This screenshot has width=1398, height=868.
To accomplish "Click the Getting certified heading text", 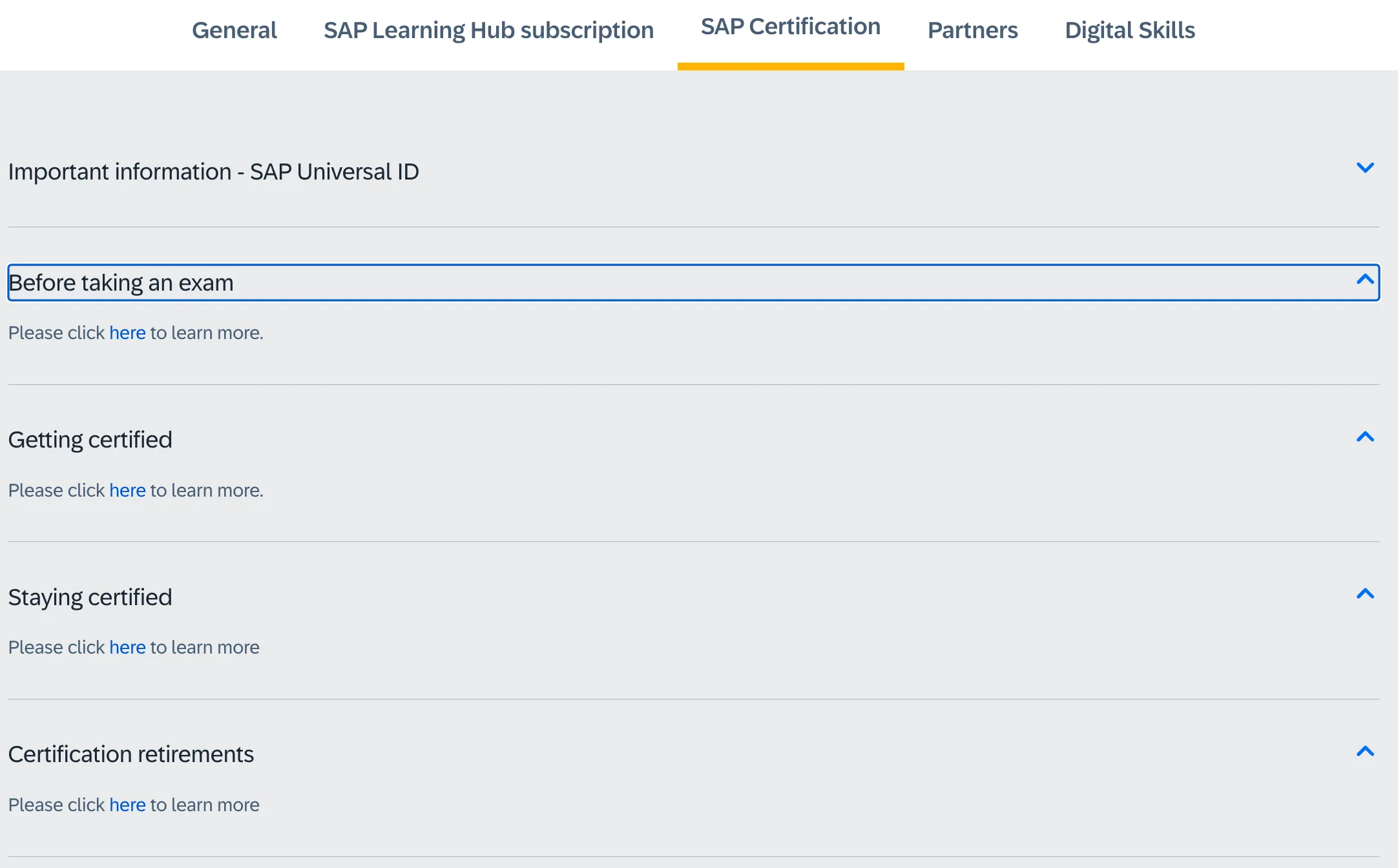I will point(90,440).
